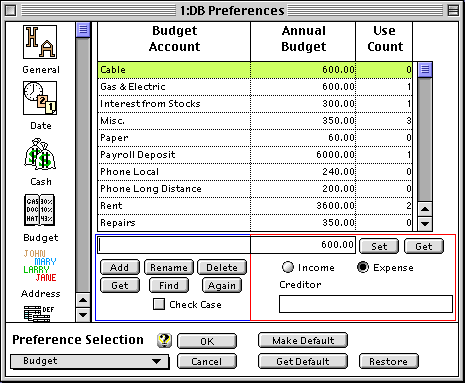Click the Get button below Add
This screenshot has height=383, width=465.
[120, 285]
